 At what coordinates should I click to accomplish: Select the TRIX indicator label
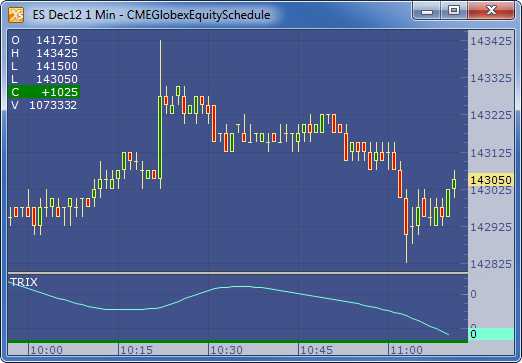point(24,282)
